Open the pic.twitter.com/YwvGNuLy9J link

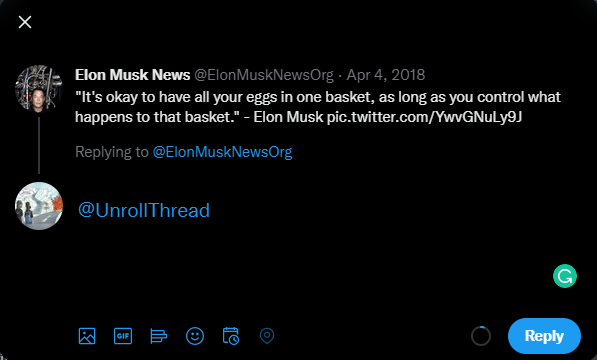pos(424,117)
